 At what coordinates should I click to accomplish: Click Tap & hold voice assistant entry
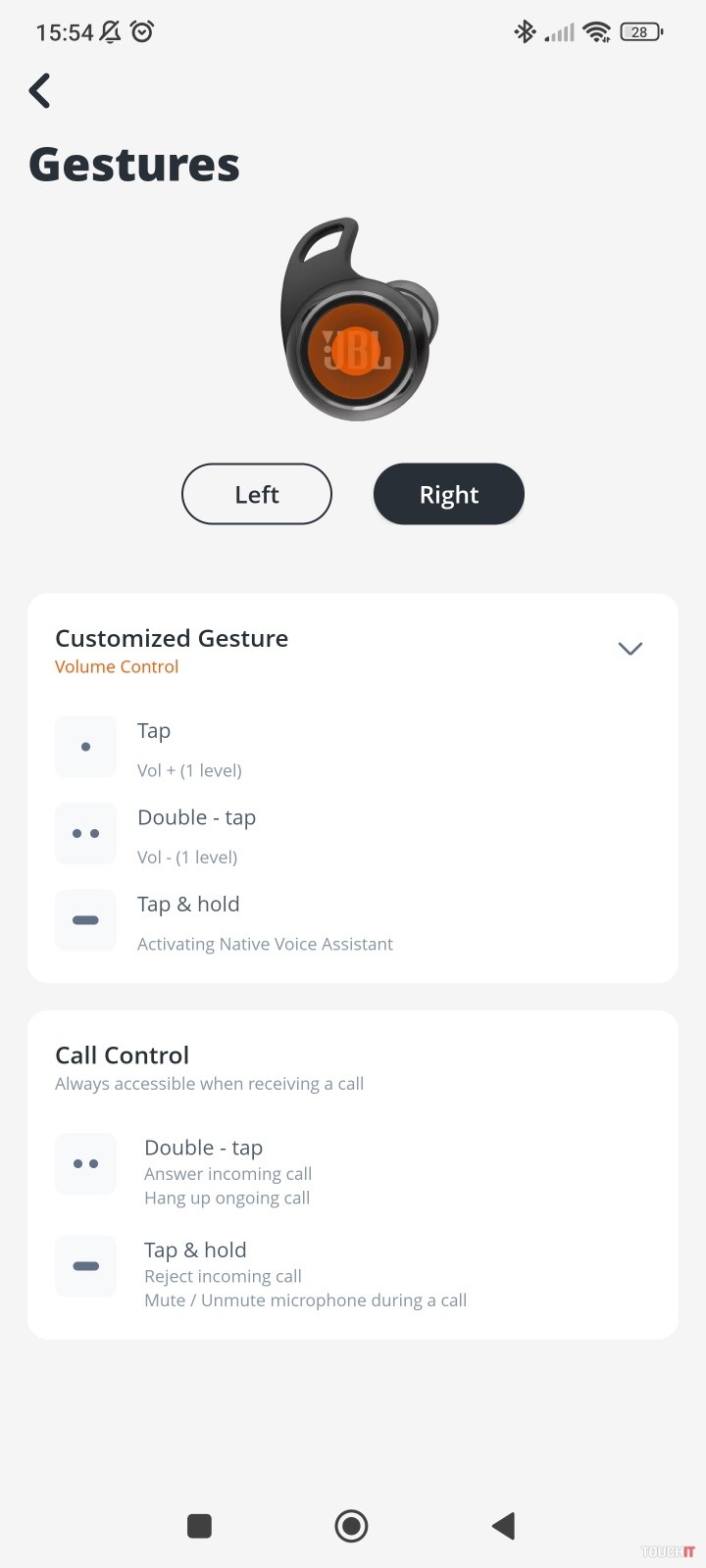pyautogui.click(x=265, y=923)
